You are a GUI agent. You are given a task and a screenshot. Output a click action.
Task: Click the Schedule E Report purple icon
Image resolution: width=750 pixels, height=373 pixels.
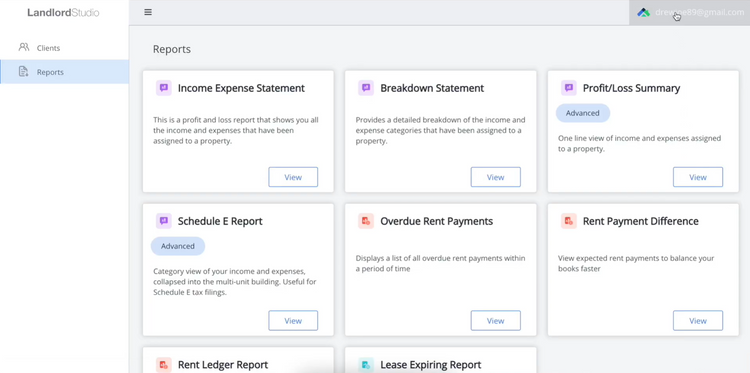[x=164, y=221]
